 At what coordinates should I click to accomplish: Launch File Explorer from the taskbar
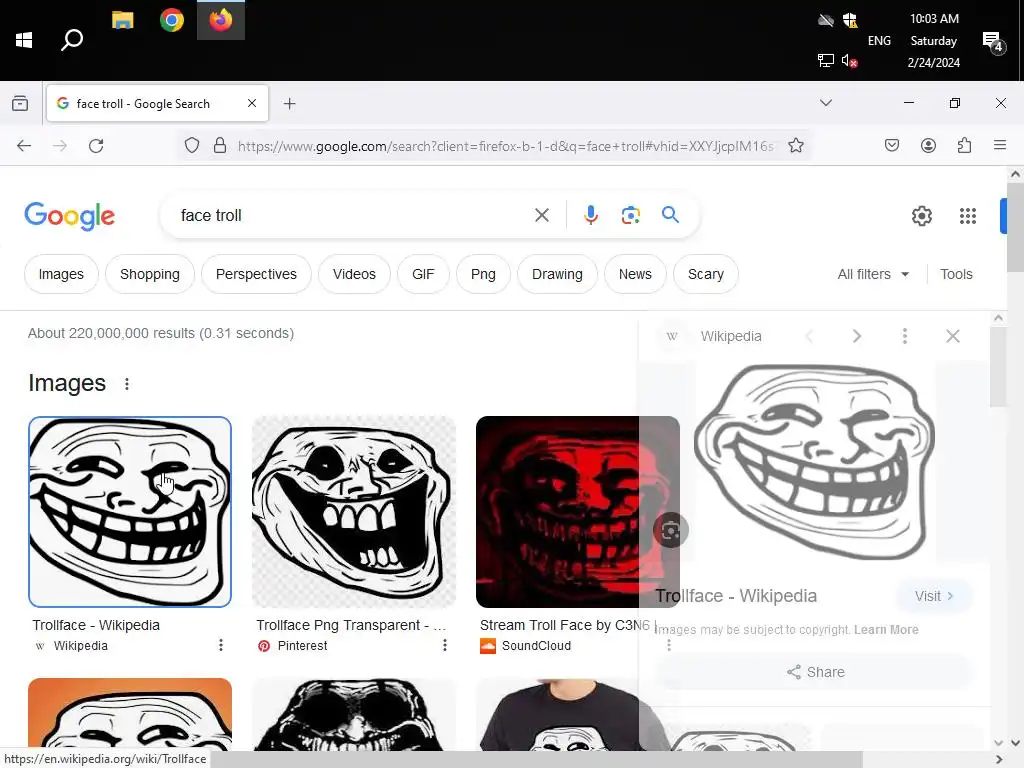pos(122,20)
